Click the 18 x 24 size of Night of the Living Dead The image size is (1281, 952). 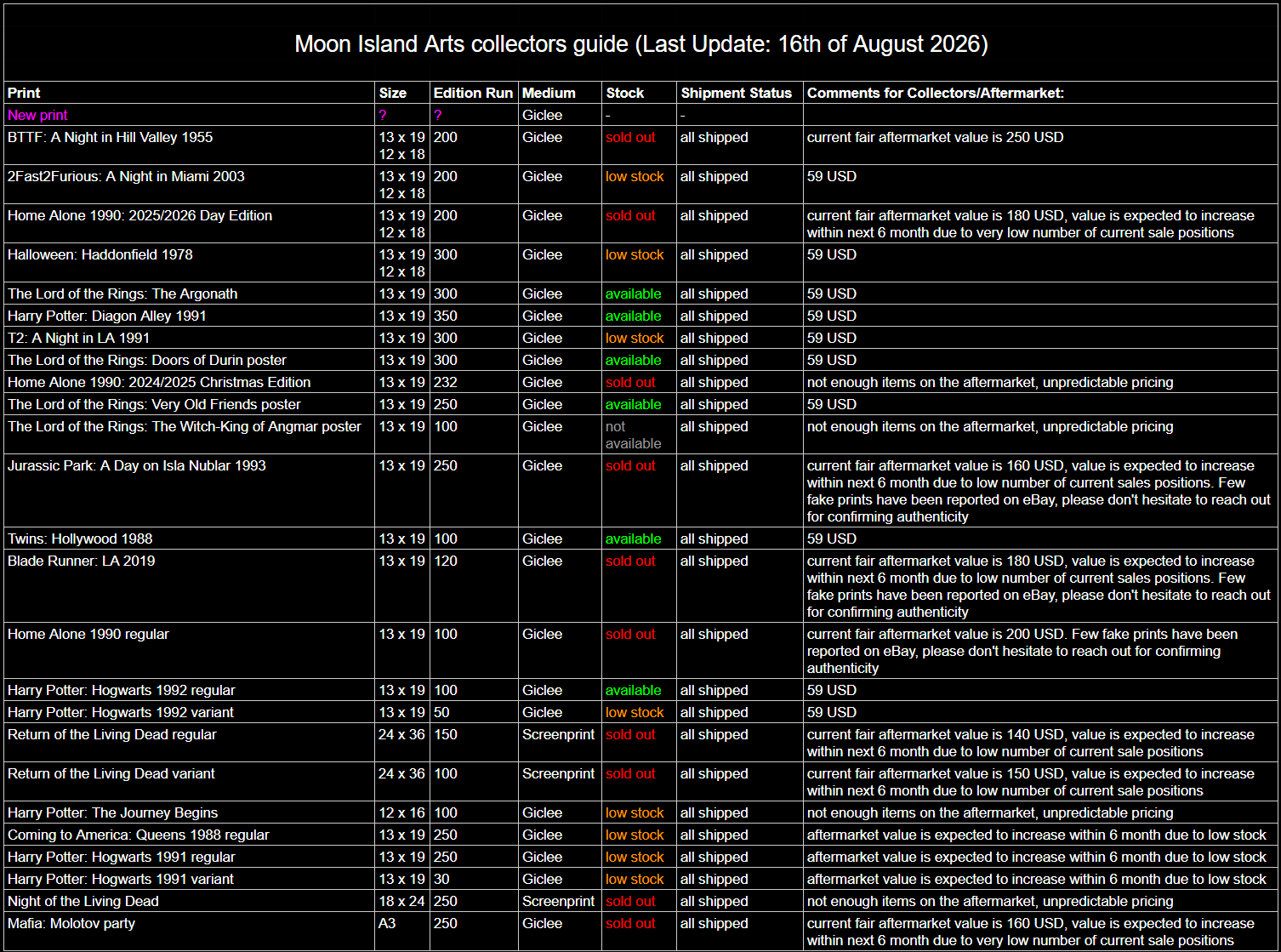401,901
